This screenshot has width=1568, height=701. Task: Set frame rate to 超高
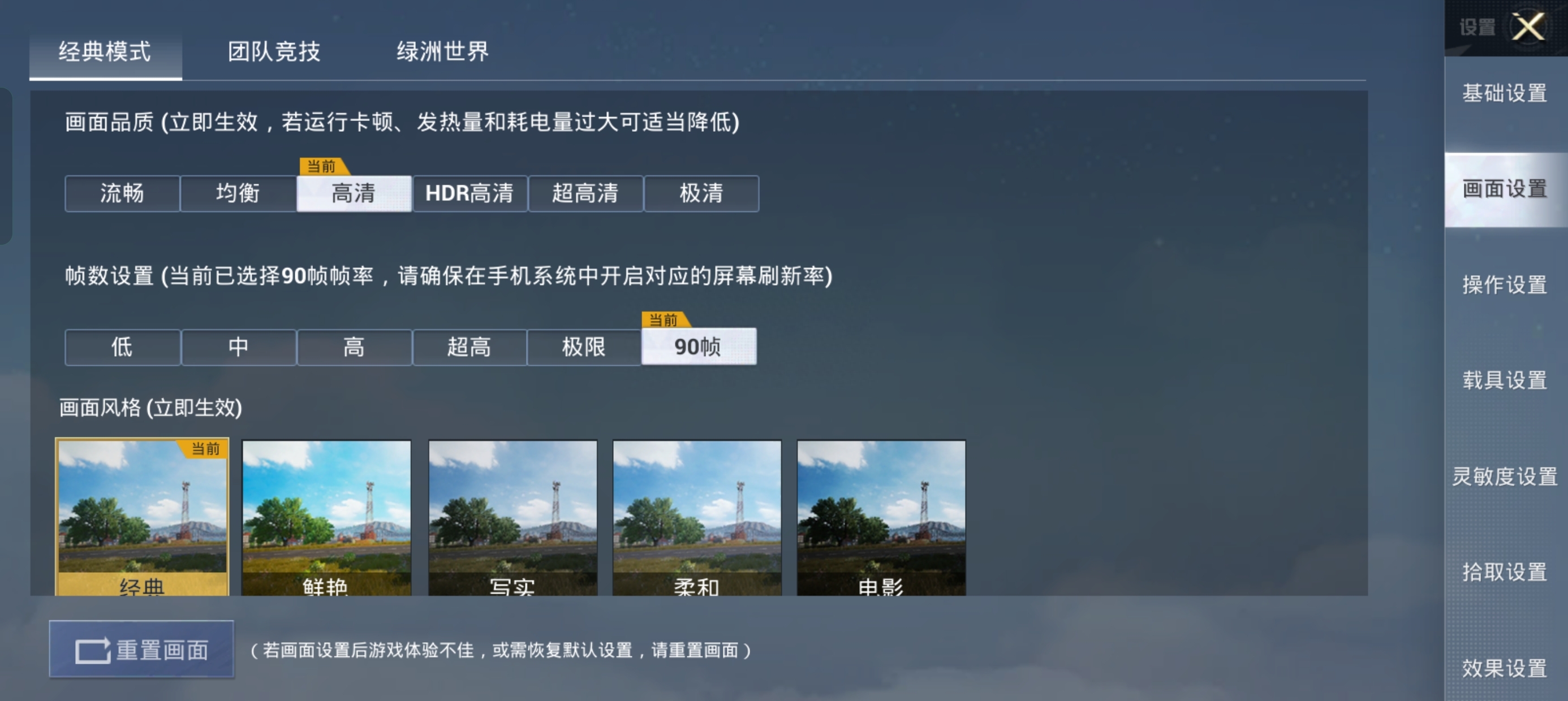point(469,347)
